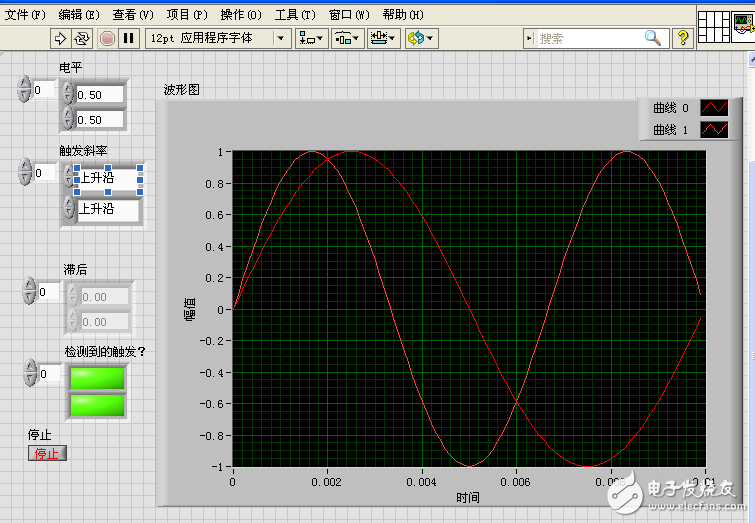Open the Distribute Objects tool
The width and height of the screenshot is (755, 523).
coord(347,38)
